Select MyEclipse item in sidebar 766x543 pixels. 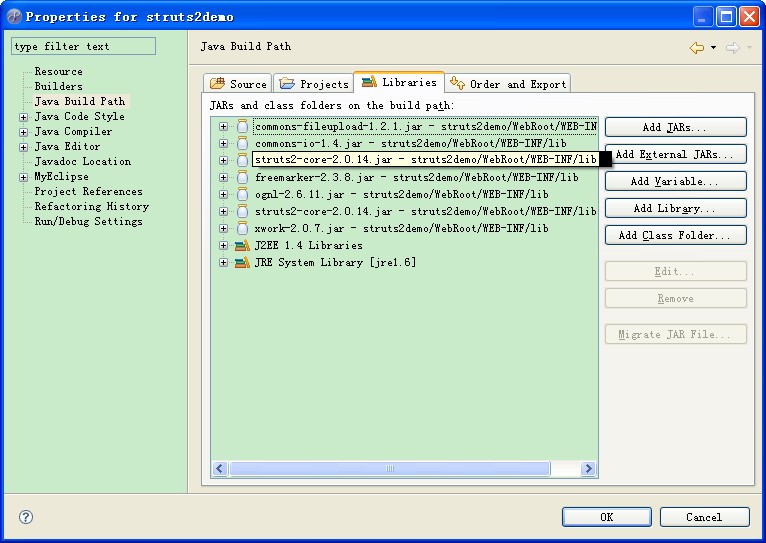coord(61,176)
